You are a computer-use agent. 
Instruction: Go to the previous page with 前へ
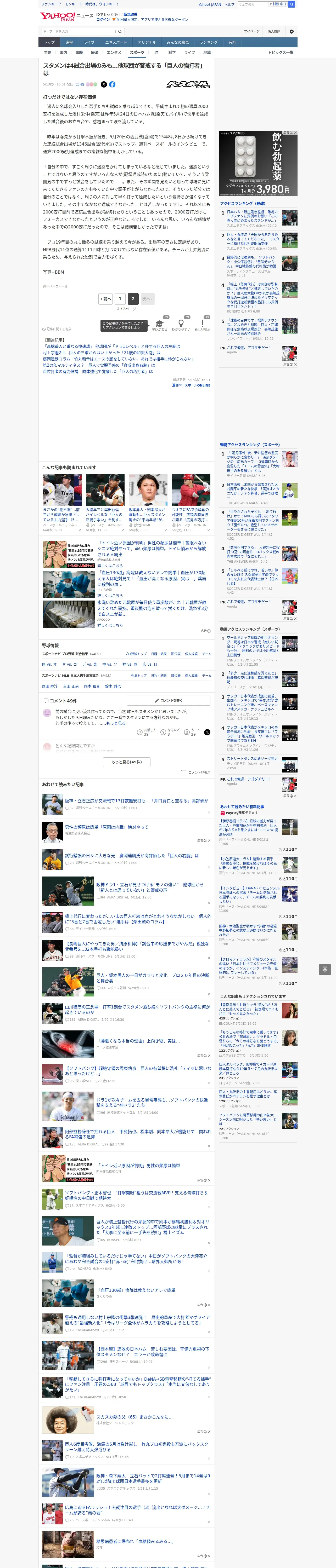click(105, 299)
